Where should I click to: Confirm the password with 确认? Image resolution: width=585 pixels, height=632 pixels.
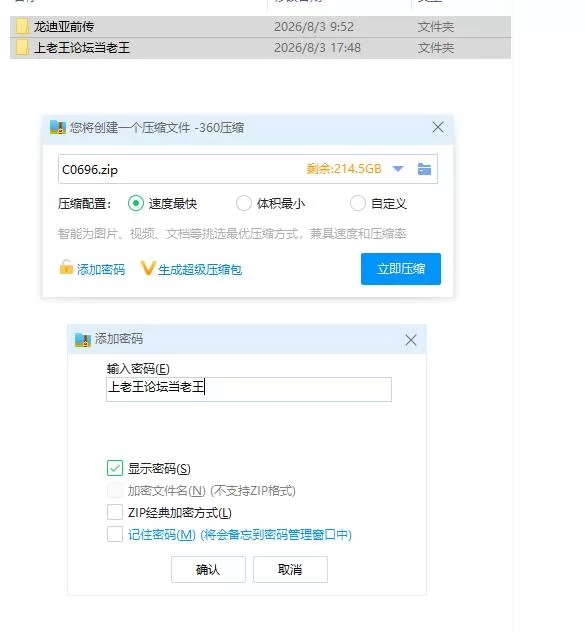click(x=208, y=569)
